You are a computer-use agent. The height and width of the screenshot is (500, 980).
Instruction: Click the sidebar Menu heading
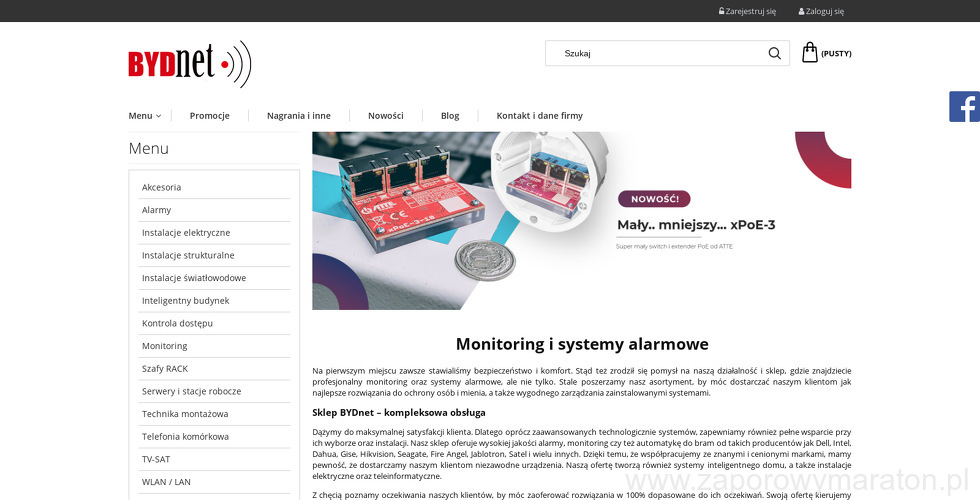(149, 149)
